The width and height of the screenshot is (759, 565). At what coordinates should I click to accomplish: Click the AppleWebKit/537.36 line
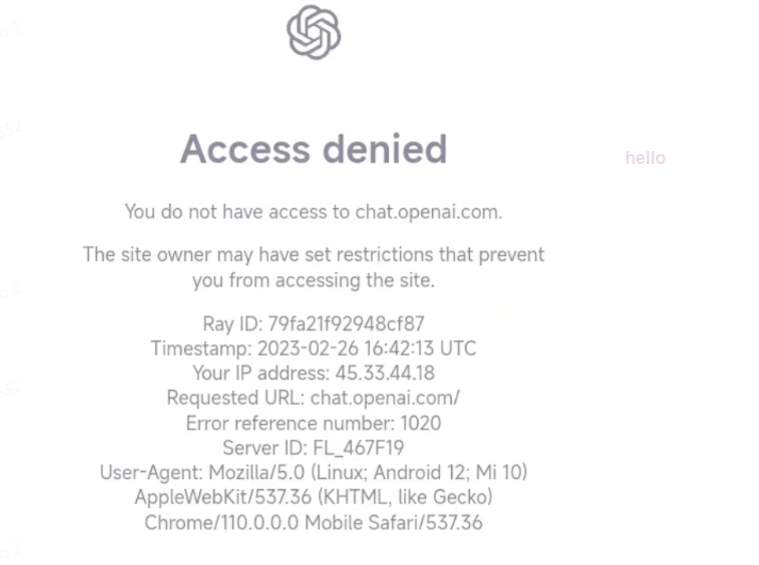click(x=313, y=497)
